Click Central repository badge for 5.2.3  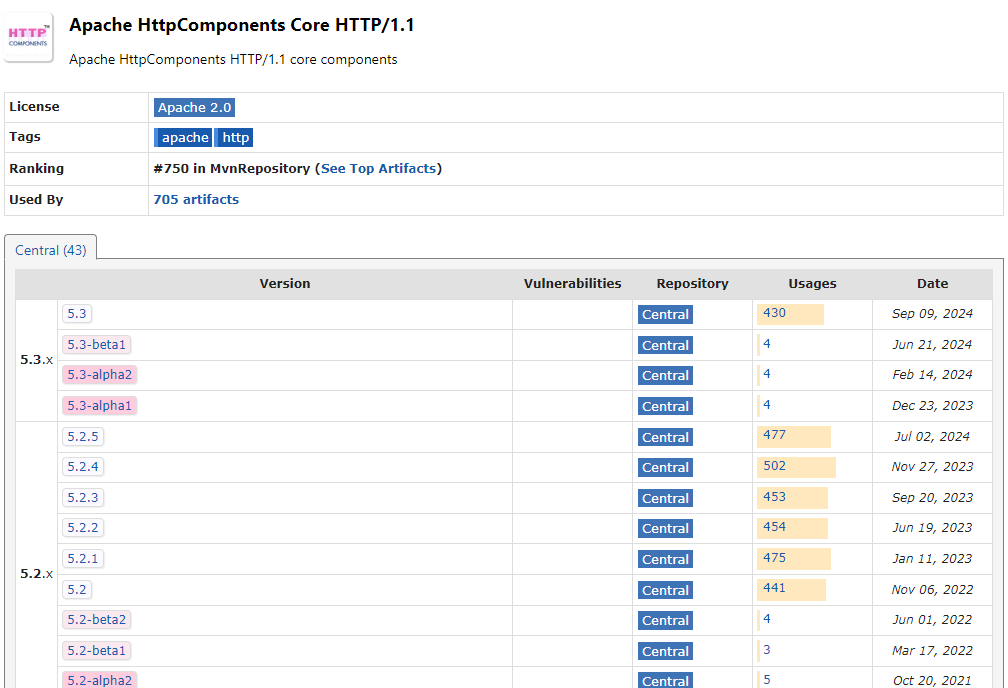coord(665,498)
